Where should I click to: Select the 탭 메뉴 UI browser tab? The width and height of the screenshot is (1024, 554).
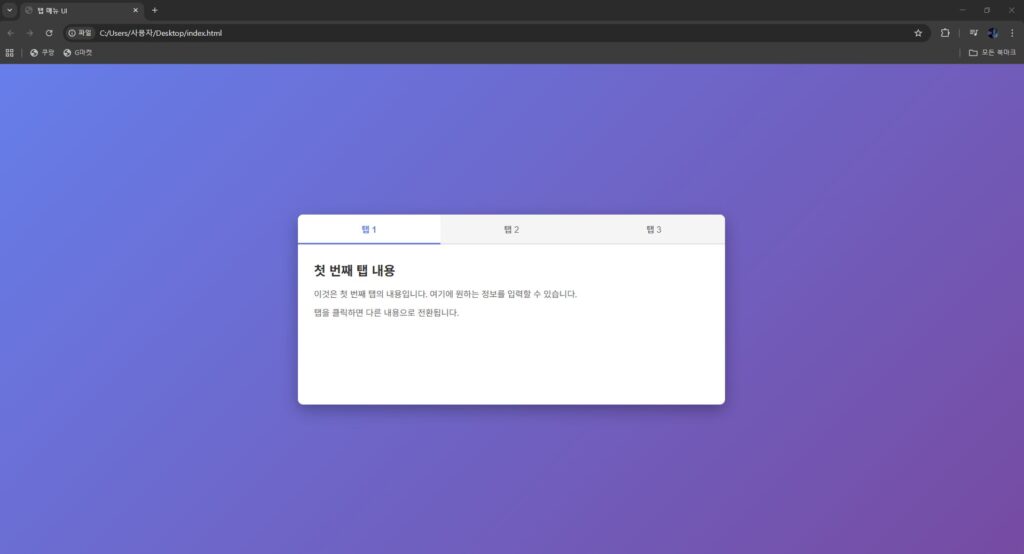[81, 10]
